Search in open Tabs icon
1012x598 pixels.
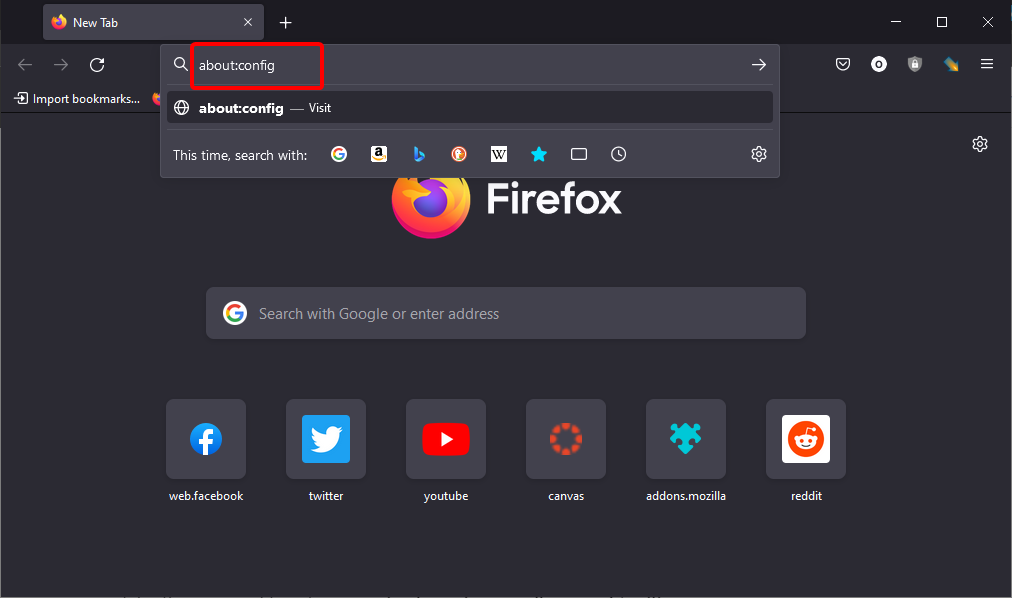click(579, 154)
